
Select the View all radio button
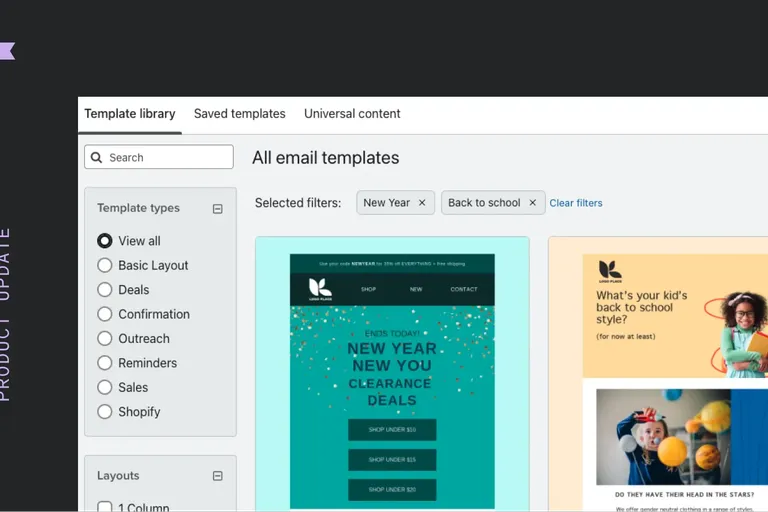[104, 241]
